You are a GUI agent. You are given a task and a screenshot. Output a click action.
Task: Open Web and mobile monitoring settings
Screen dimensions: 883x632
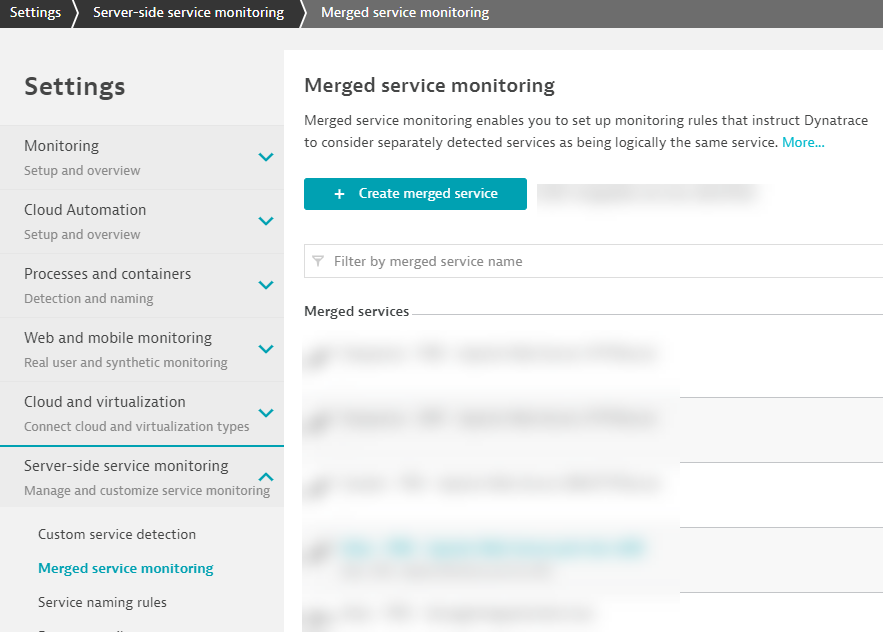coord(118,338)
